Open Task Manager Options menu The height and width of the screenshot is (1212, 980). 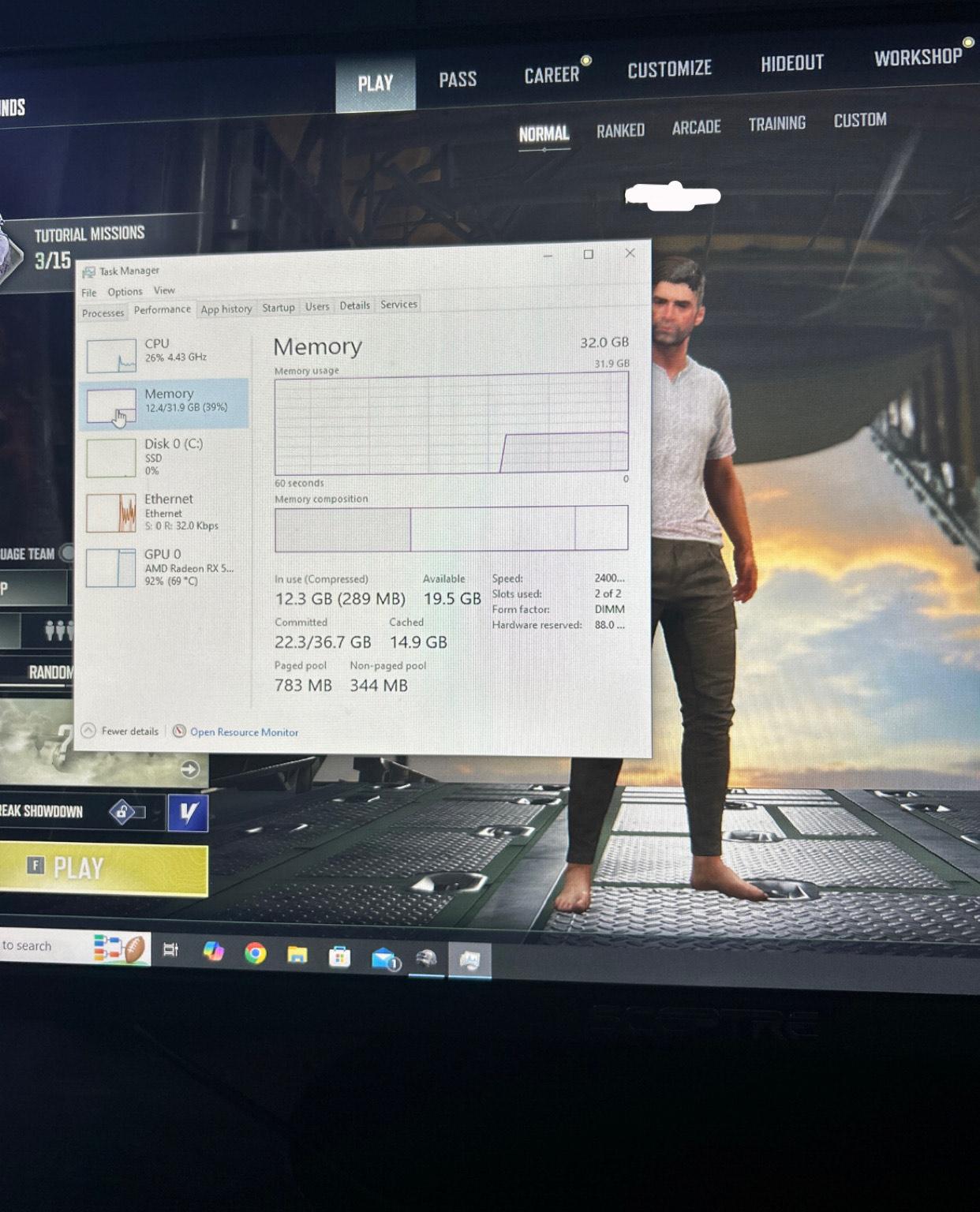[125, 292]
